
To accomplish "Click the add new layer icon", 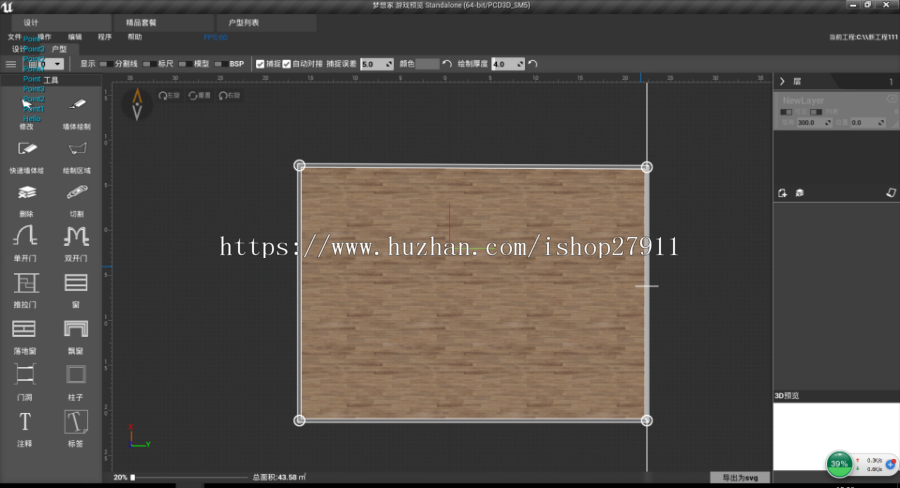I will [x=783, y=193].
